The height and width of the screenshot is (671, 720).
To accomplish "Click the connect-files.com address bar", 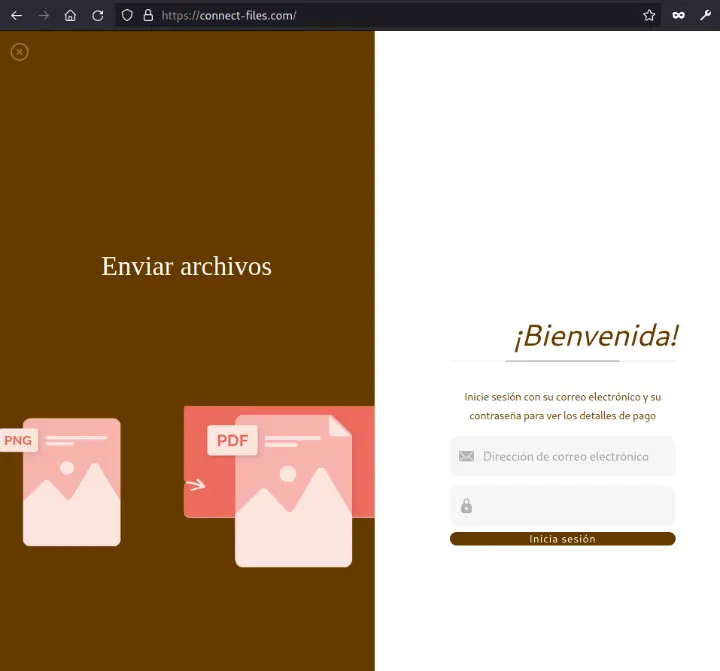I will (x=380, y=15).
